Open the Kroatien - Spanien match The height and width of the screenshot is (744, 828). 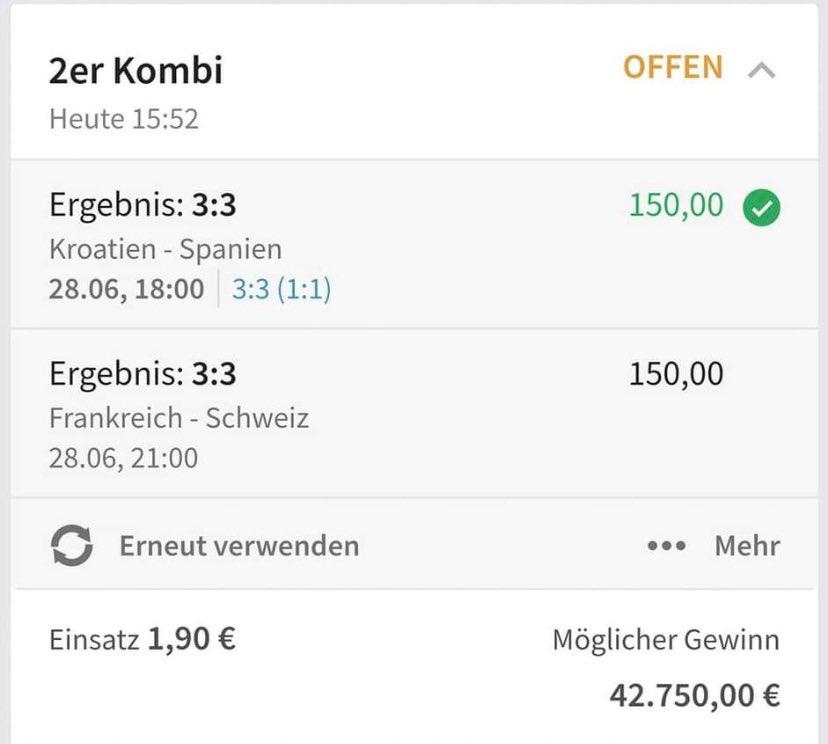[x=165, y=248]
